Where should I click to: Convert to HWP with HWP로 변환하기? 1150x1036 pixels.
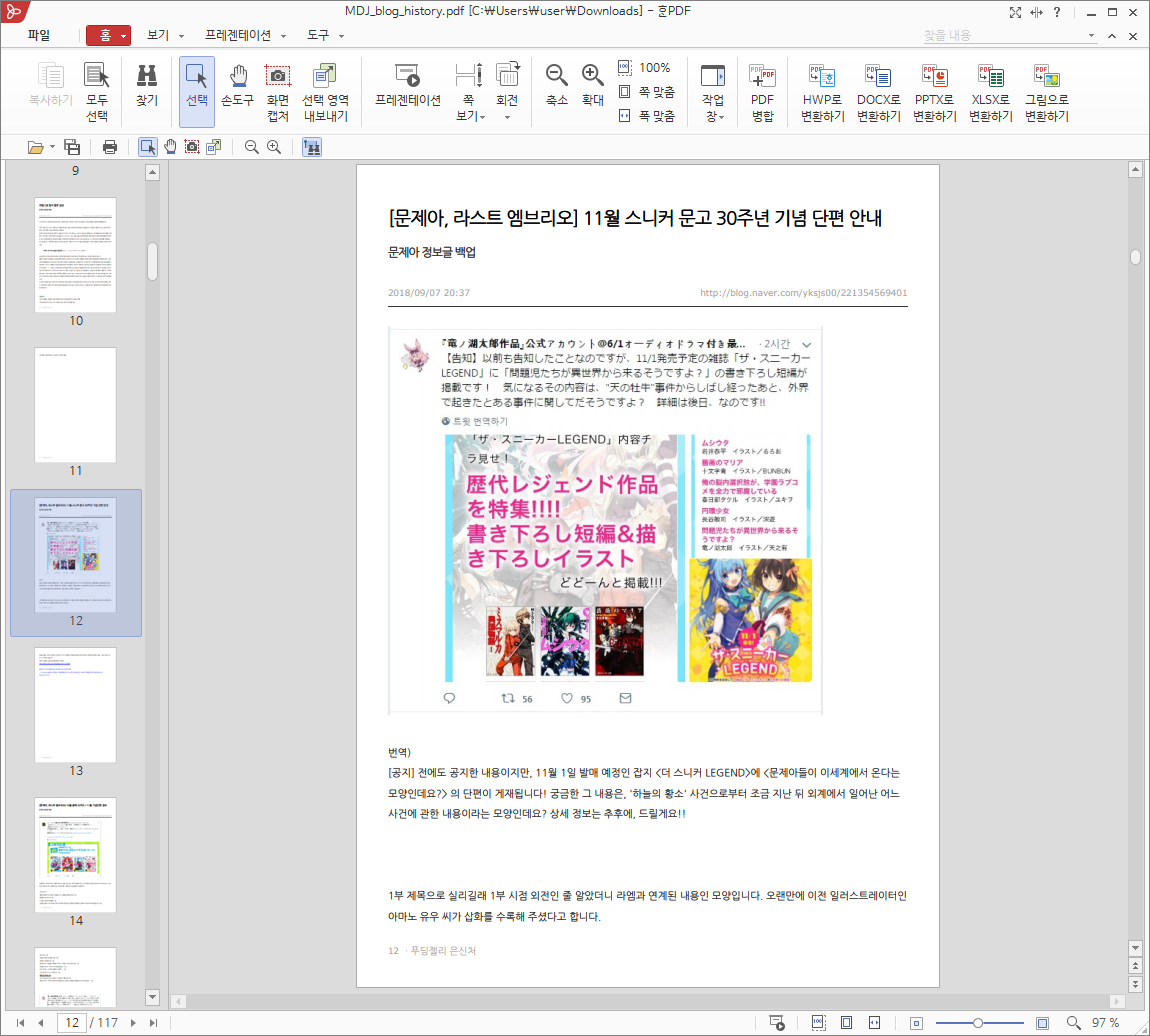coord(822,92)
